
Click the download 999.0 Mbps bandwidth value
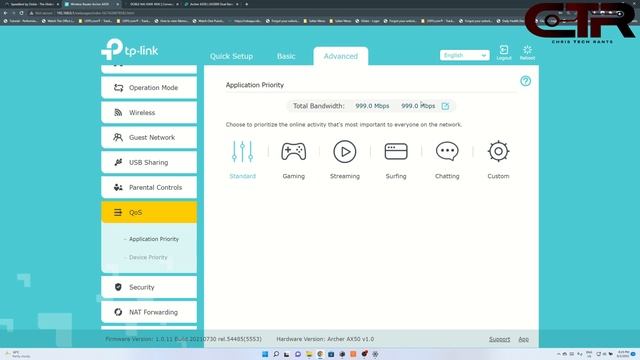418,106
